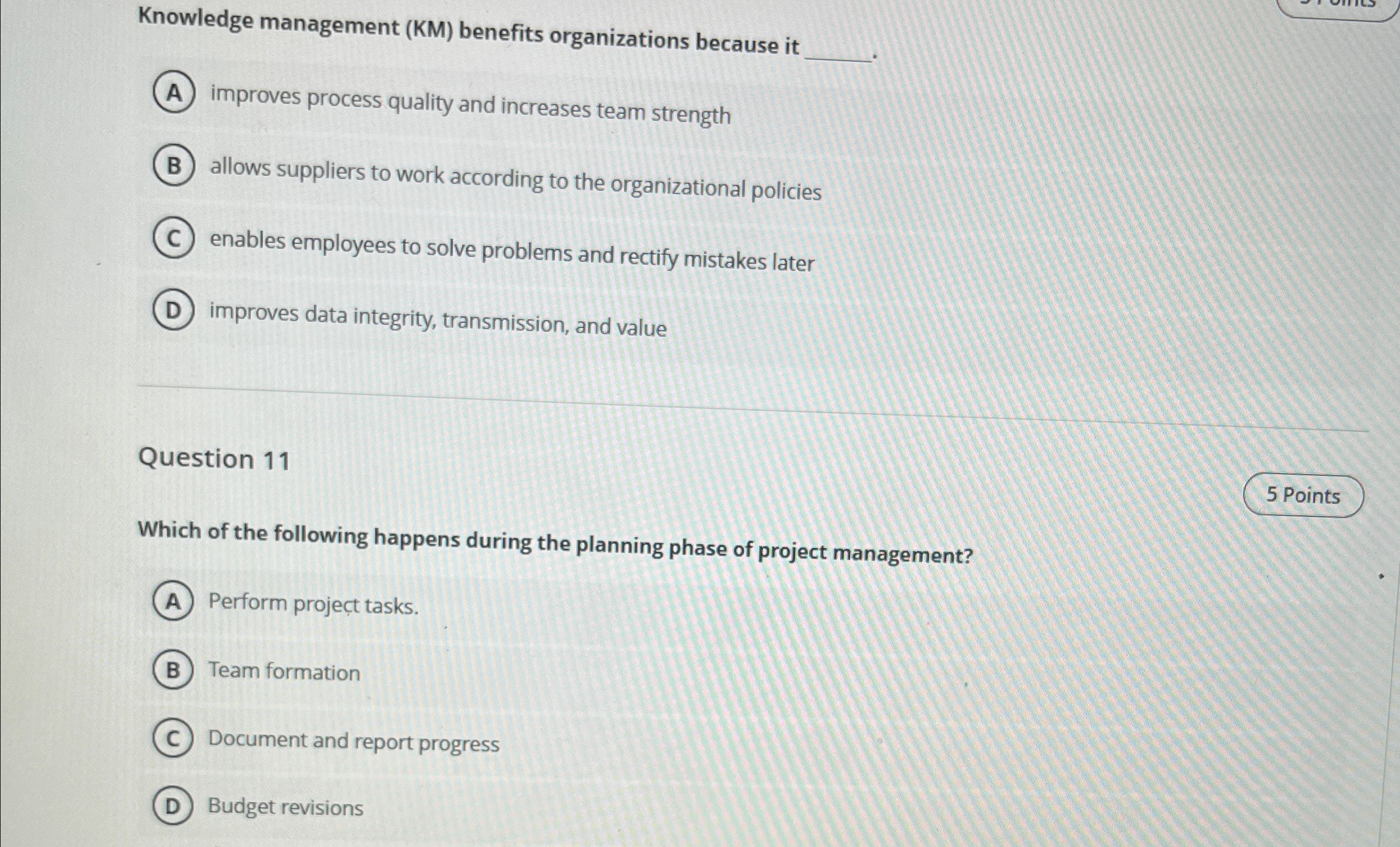This screenshot has width=1400, height=847.
Task: Click the circled A icon next to Perform project tasks
Action: [172, 603]
